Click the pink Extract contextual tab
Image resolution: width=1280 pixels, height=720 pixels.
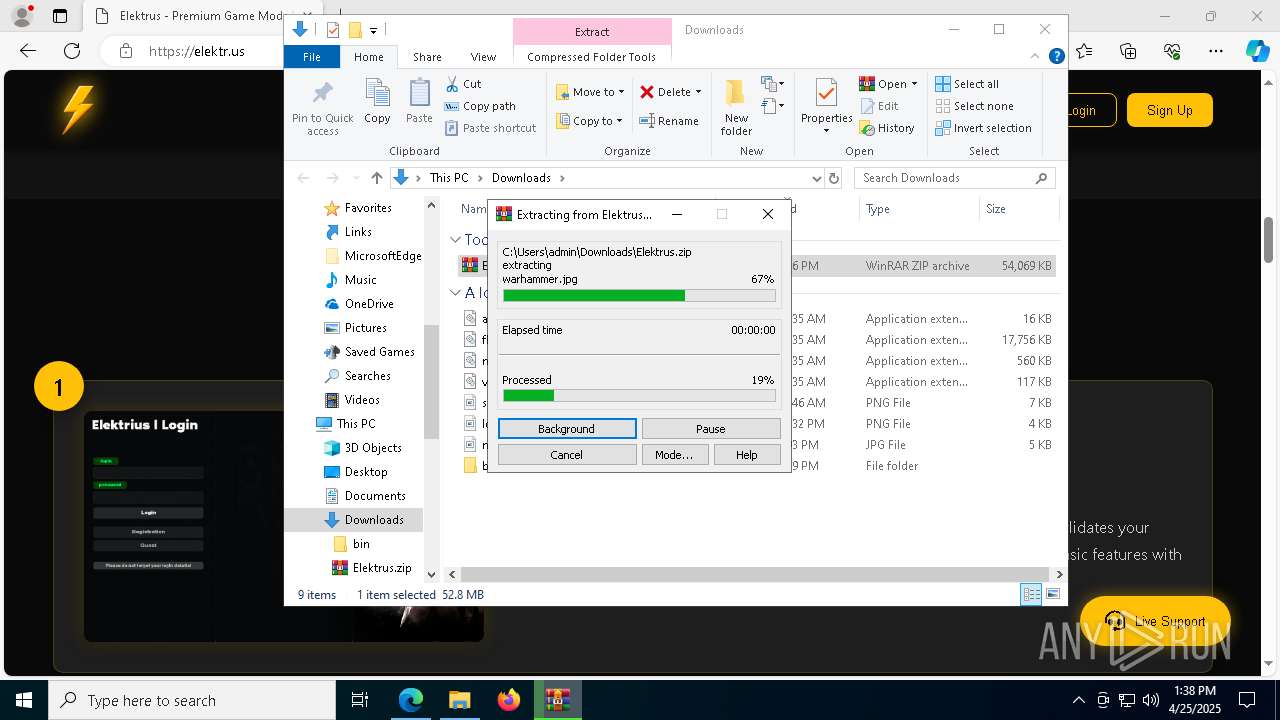(x=592, y=31)
